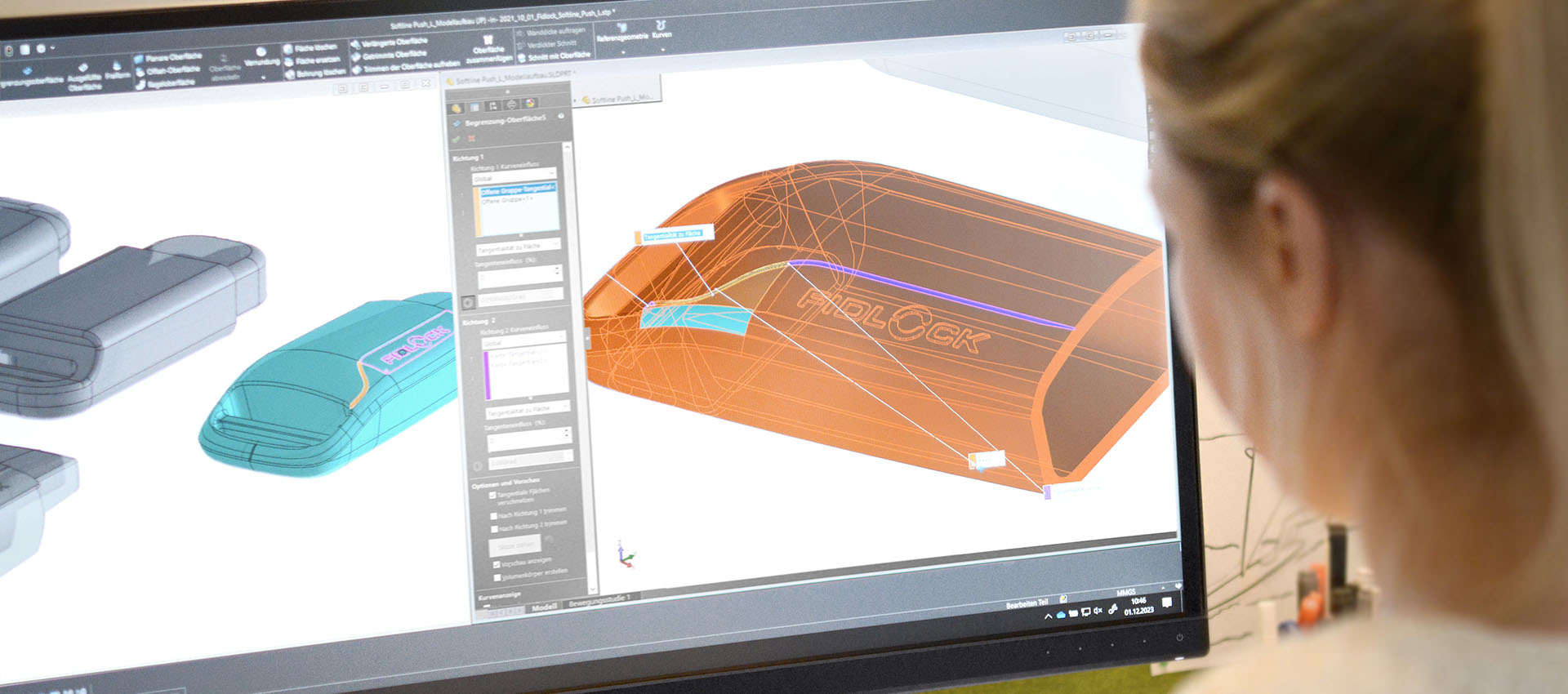Click the Planare Oberfläche tool
Screen dimensions: 1568x694
click(x=172, y=58)
